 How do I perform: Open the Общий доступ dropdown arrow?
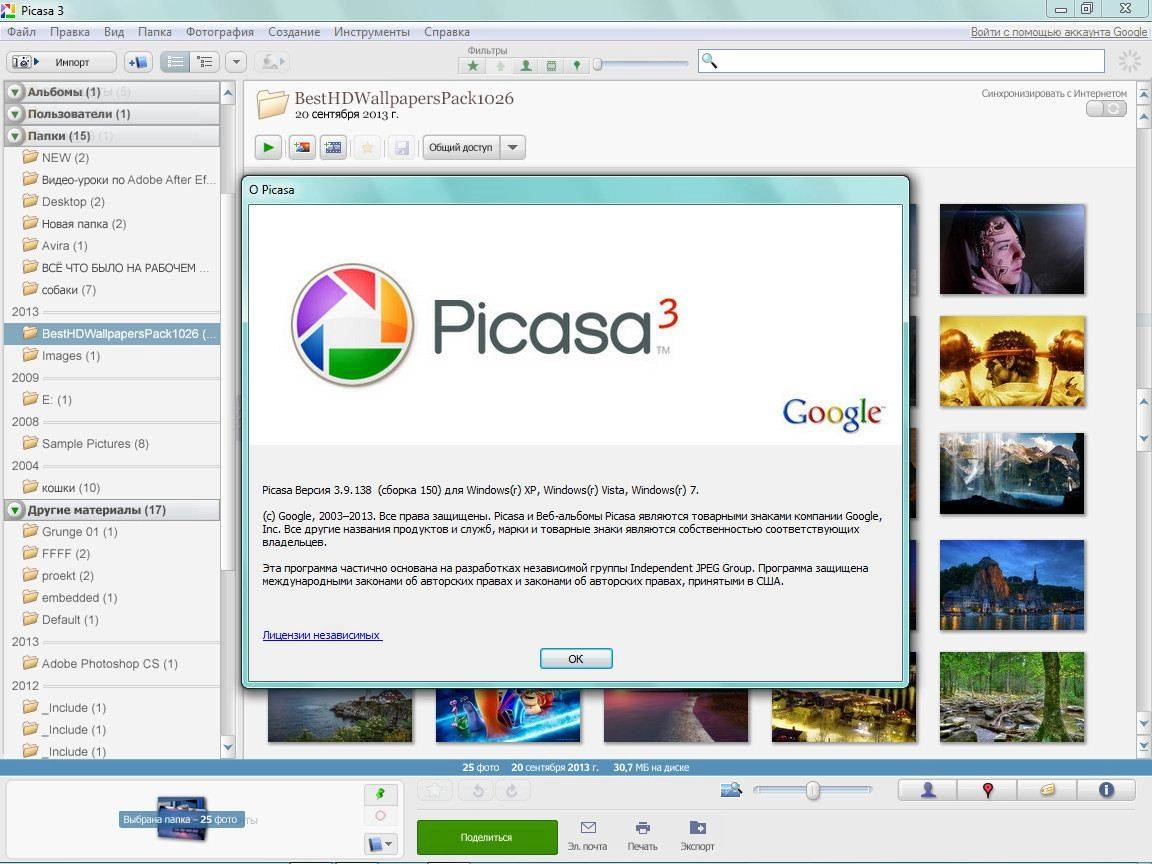pyautogui.click(x=513, y=148)
